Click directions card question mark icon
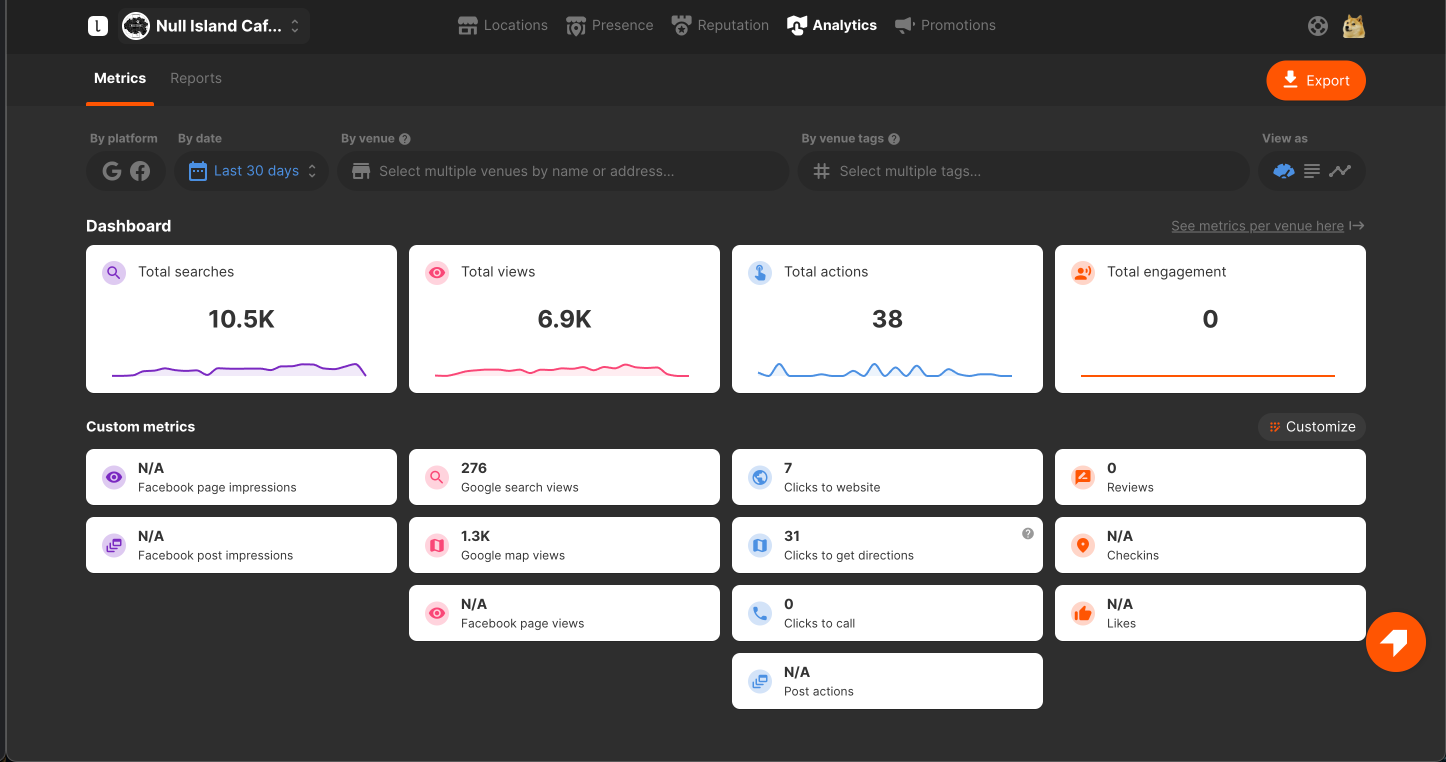The image size is (1446, 762). tap(1028, 534)
